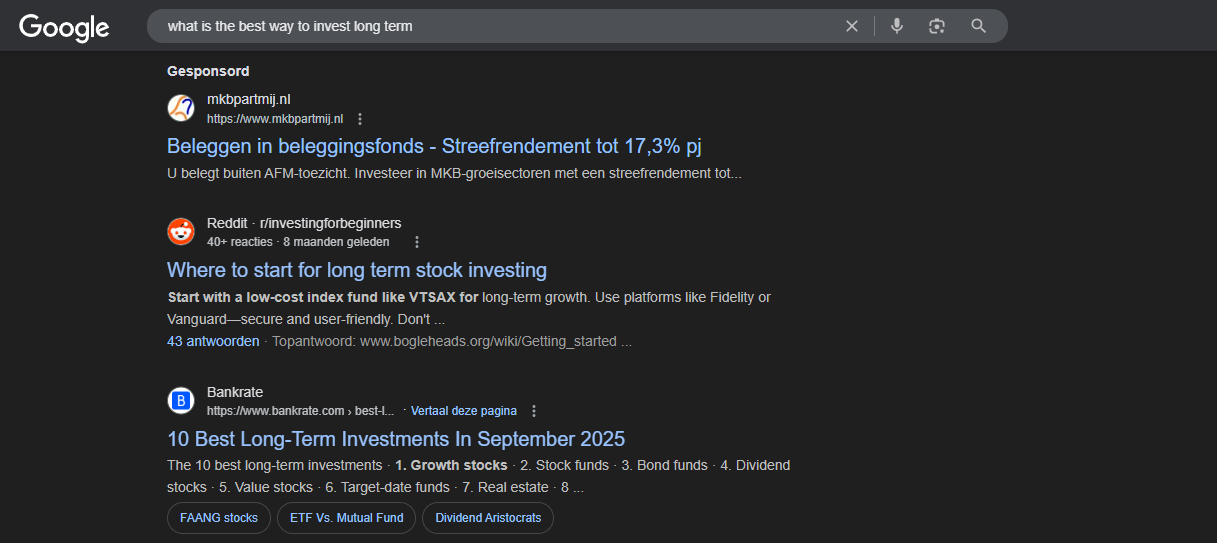
Task: Click the mkbpartmij.nl site favicon
Action: pyautogui.click(x=181, y=108)
